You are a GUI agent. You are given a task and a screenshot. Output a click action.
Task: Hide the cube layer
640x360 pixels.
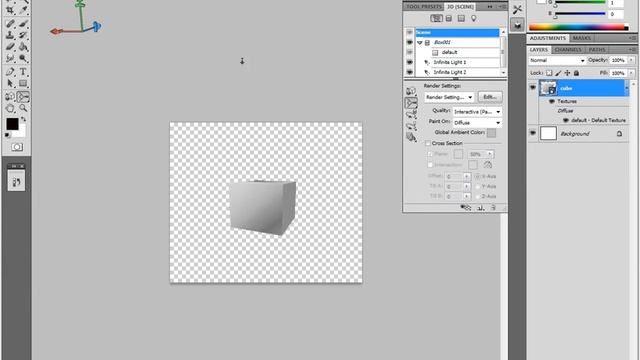point(533,87)
